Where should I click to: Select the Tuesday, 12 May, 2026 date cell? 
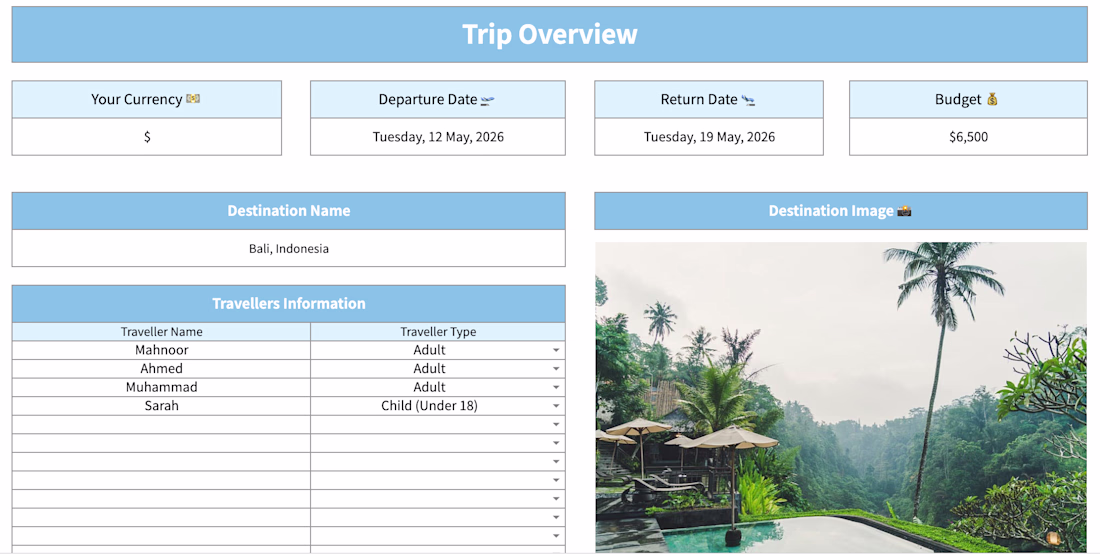click(438, 137)
